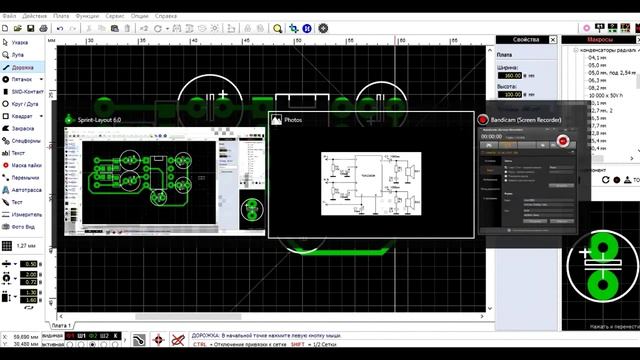Click the Ширина board width field
The image size is (640, 360).
[510, 76]
